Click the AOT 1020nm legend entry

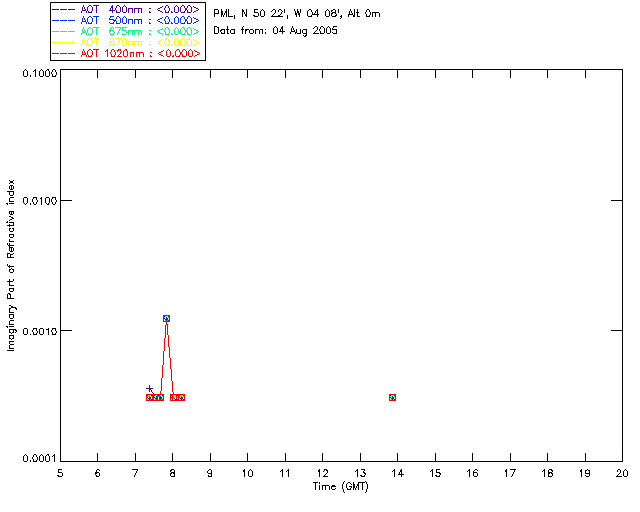(127, 53)
